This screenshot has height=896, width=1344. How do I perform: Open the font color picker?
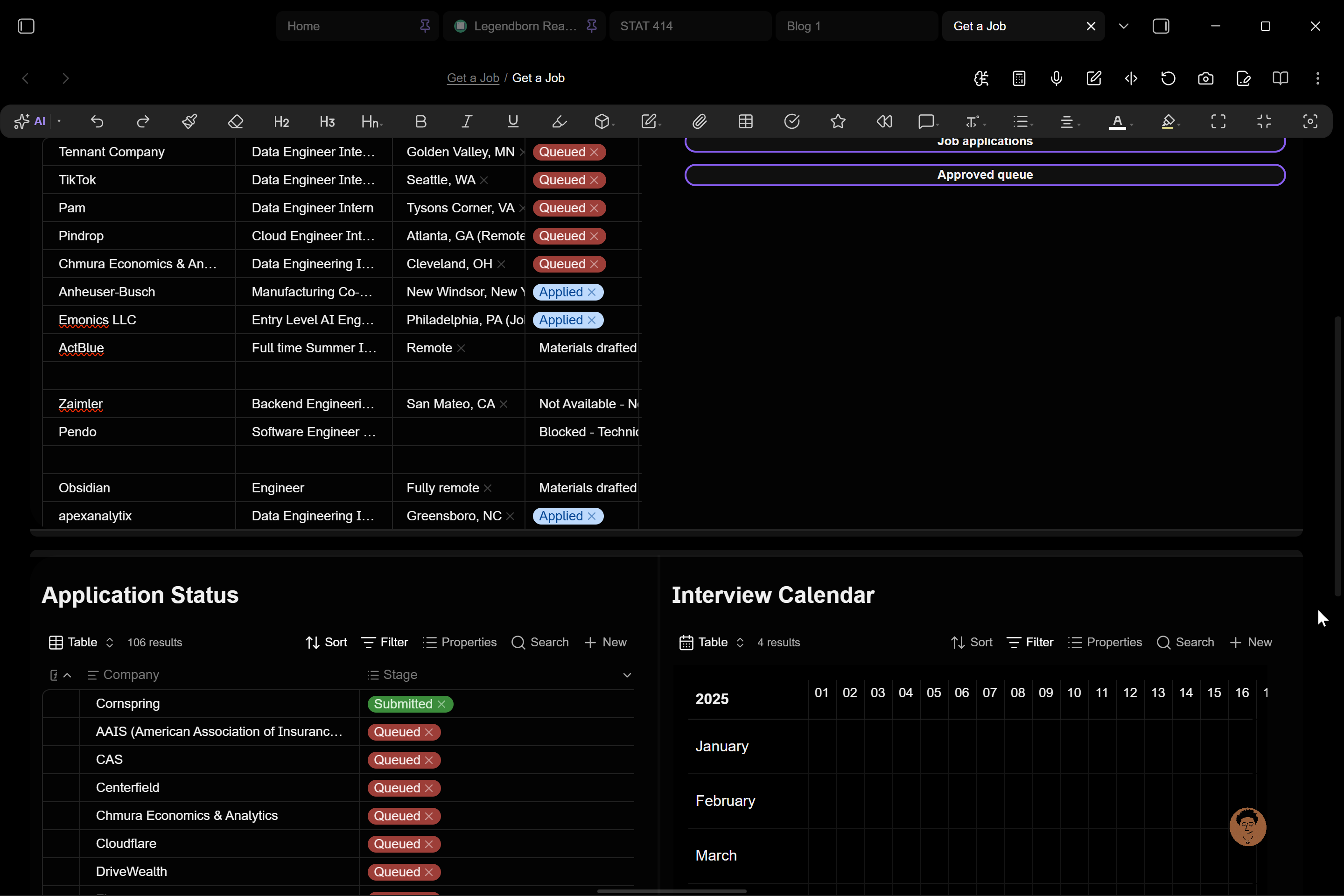pos(1120,121)
